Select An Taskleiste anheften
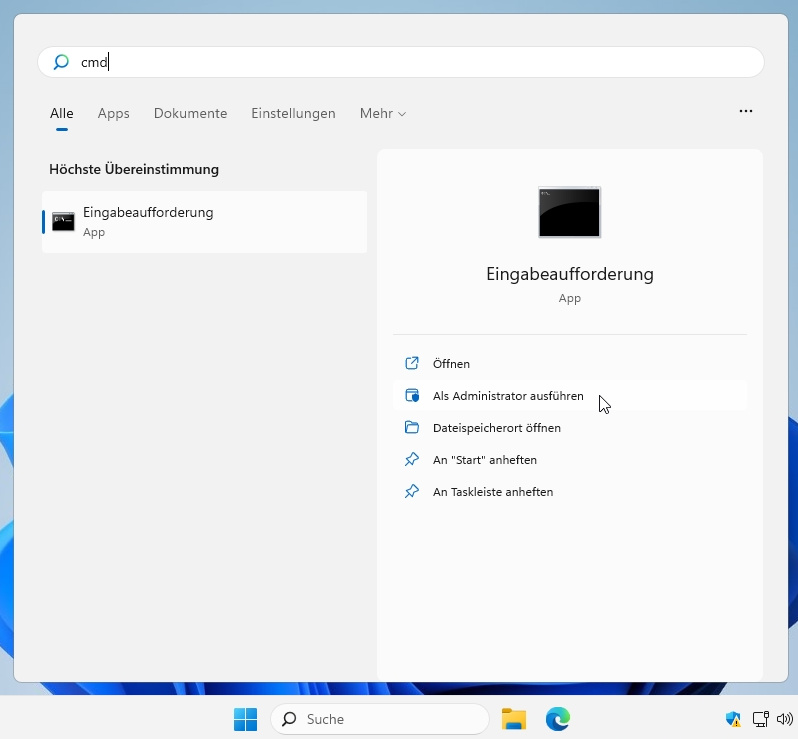The width and height of the screenshot is (798, 739). click(492, 492)
